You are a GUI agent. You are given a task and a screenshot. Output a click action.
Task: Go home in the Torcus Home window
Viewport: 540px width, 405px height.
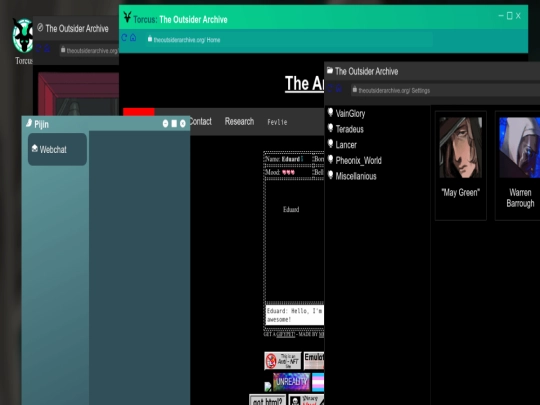pyautogui.click(x=133, y=38)
